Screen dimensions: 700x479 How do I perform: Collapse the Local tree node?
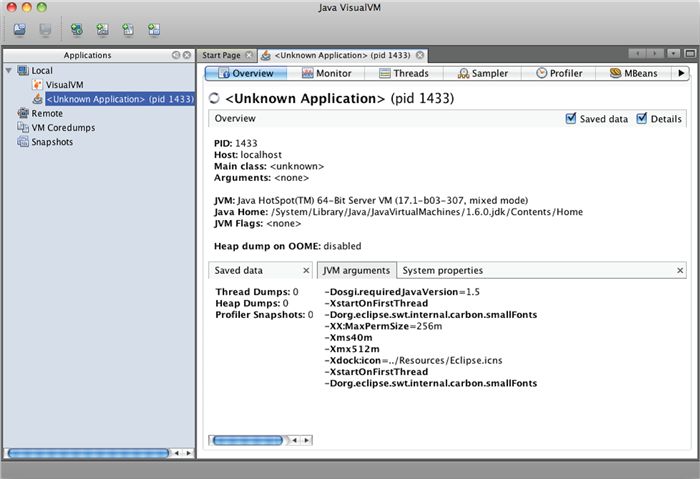(x=9, y=72)
